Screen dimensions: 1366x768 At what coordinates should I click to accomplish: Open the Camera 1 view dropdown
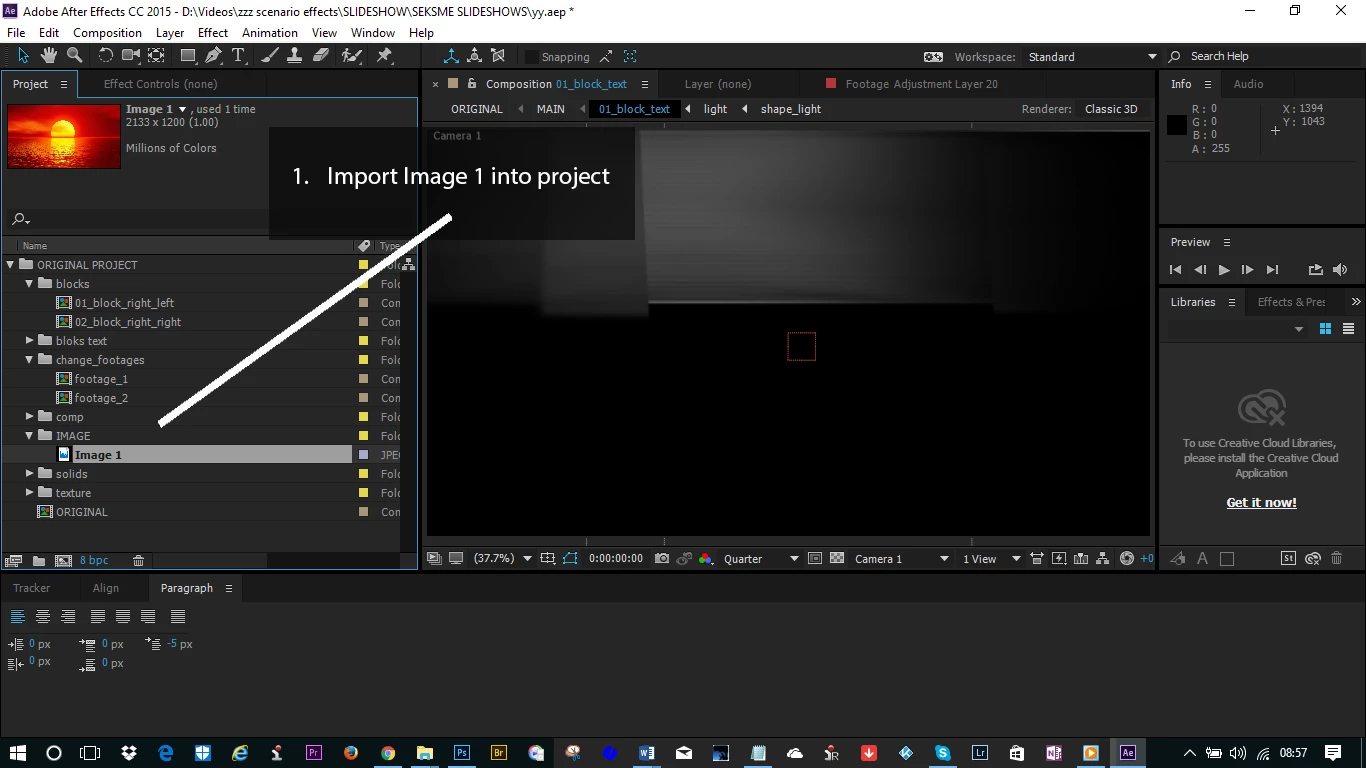[901, 559]
